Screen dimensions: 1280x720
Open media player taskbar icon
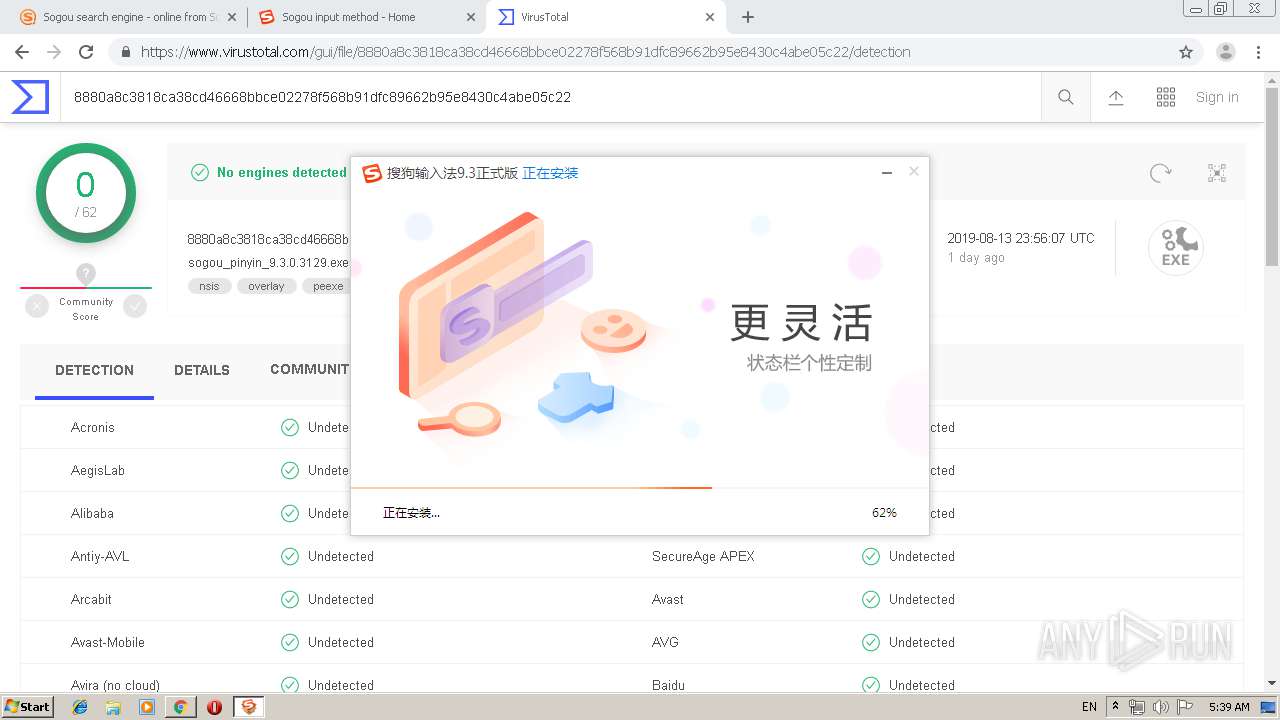pos(147,706)
